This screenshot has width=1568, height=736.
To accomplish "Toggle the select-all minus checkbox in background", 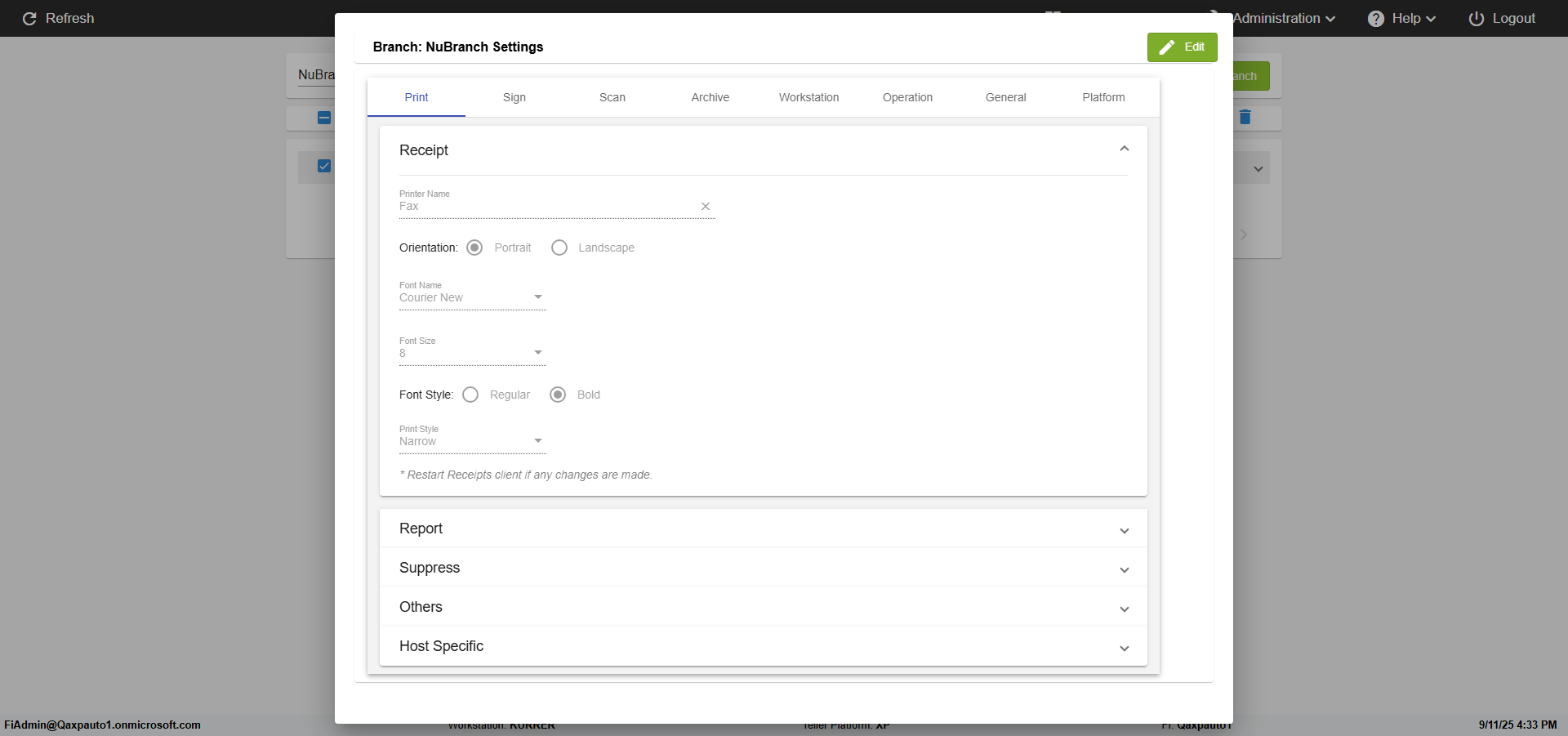I will point(324,118).
